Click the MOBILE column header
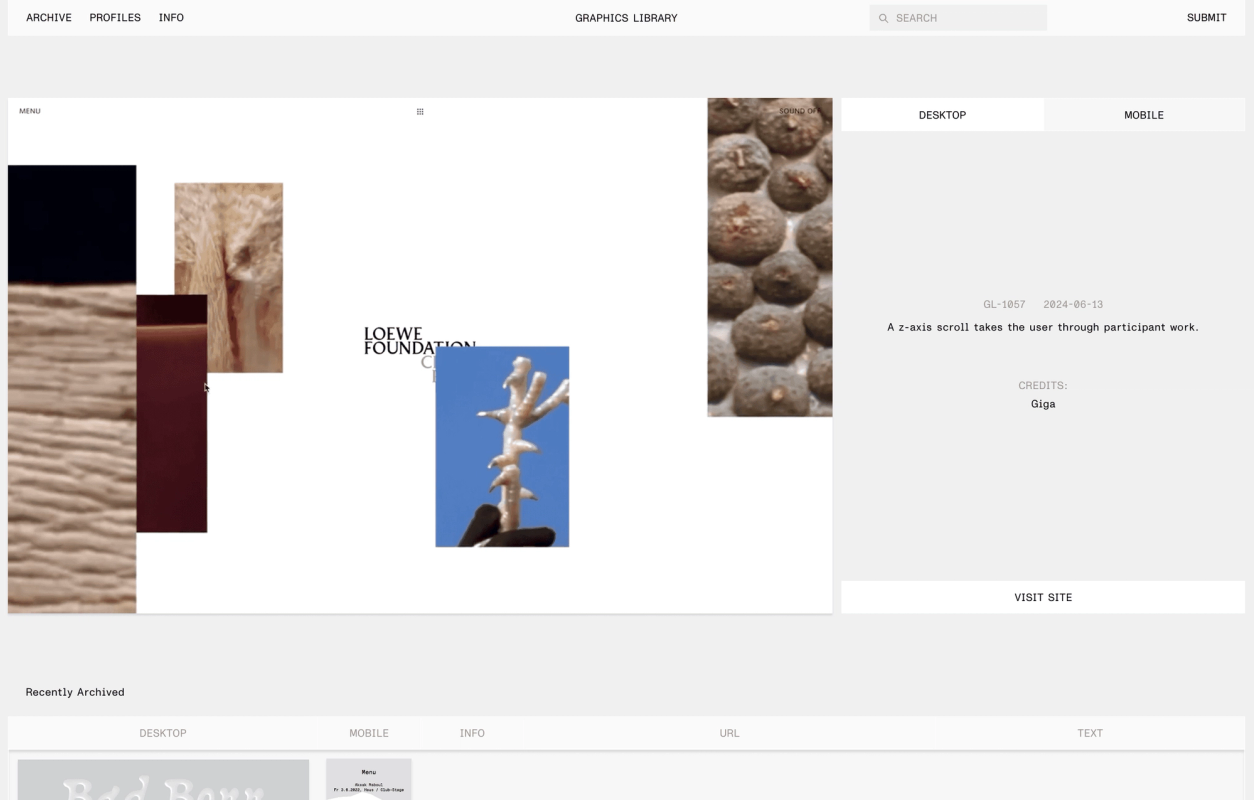 pyautogui.click(x=369, y=733)
